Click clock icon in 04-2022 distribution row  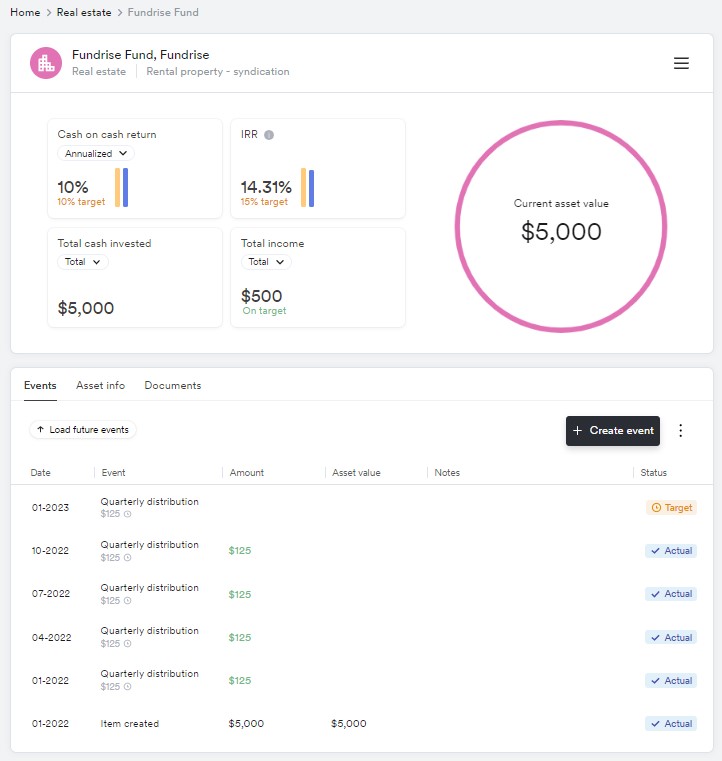pos(128,644)
